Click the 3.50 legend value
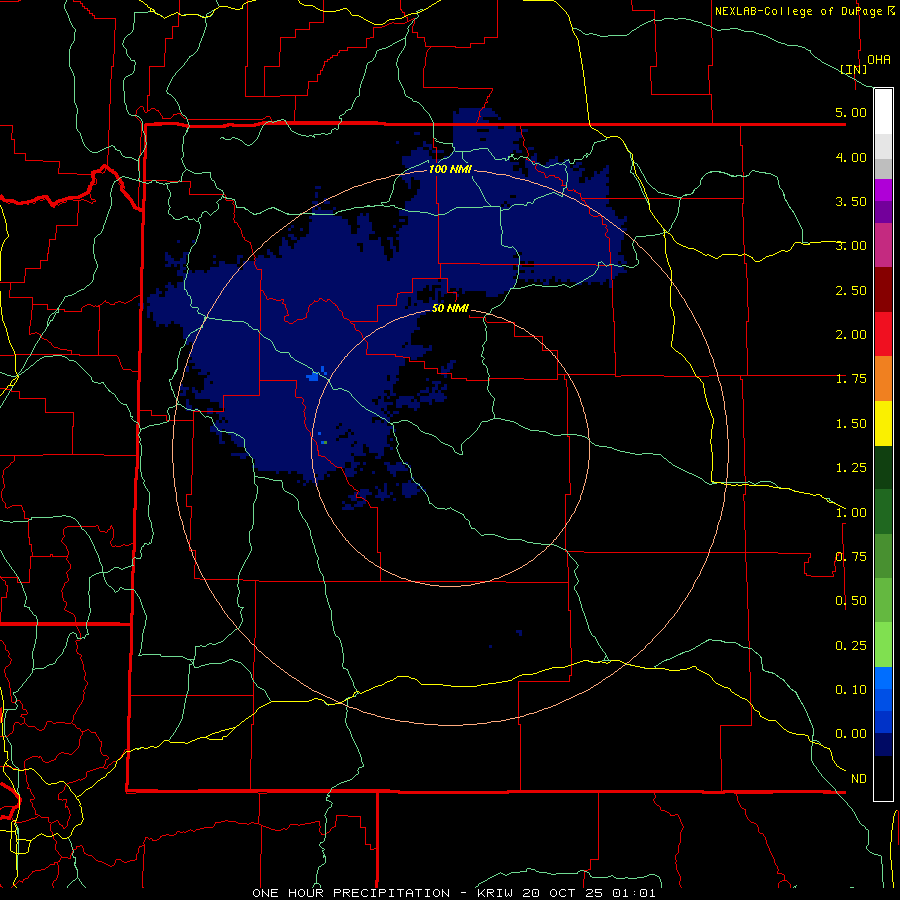Screen dimensions: 900x900 (x=851, y=201)
